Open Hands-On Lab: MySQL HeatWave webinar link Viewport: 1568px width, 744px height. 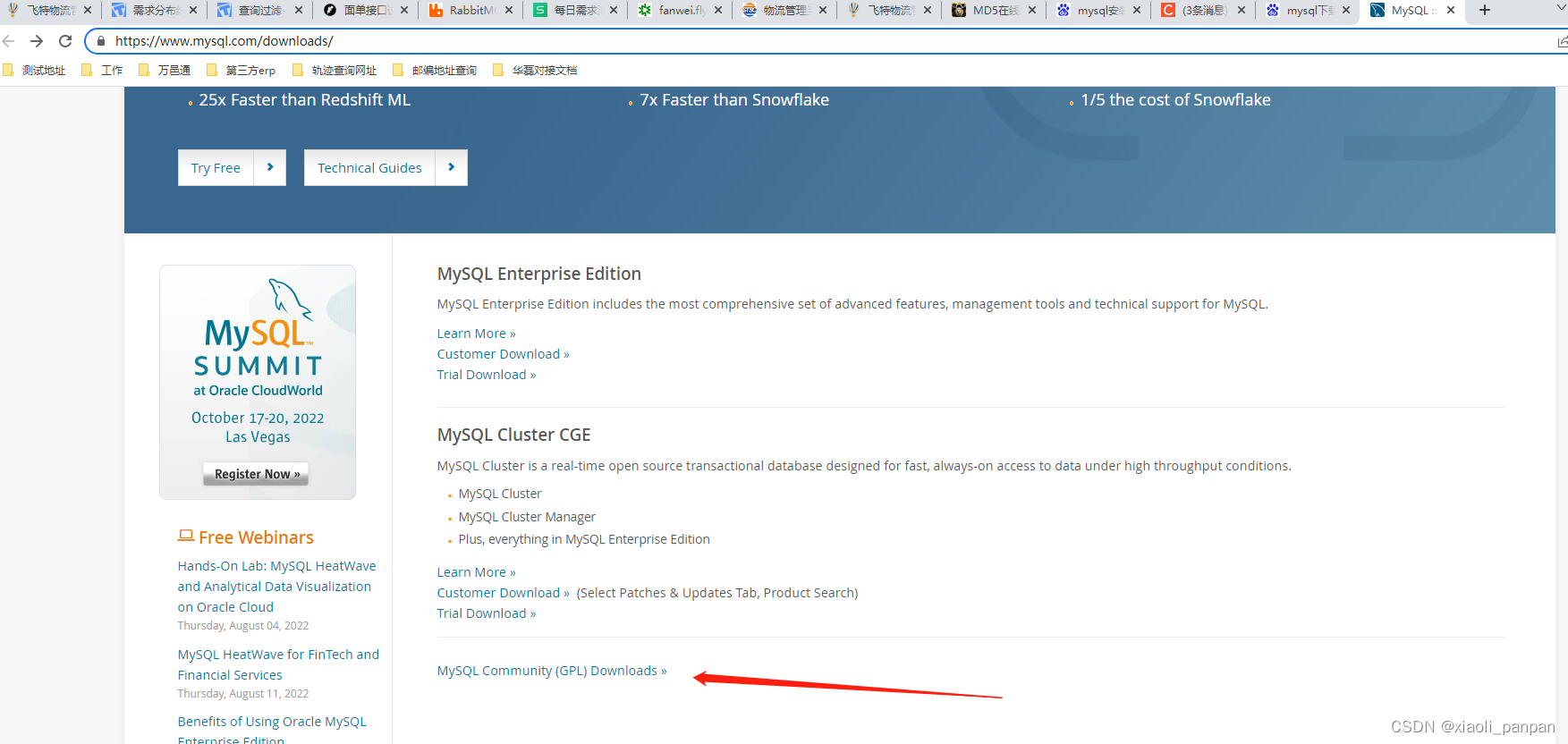tap(276, 587)
